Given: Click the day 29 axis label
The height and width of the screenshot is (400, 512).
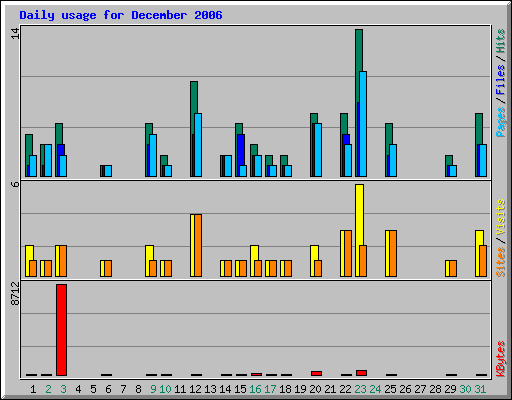Looking at the screenshot, I should pos(450,389).
